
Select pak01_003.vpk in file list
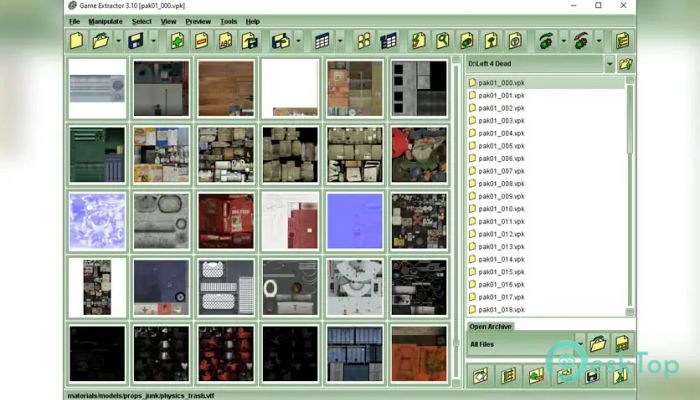pyautogui.click(x=546, y=121)
